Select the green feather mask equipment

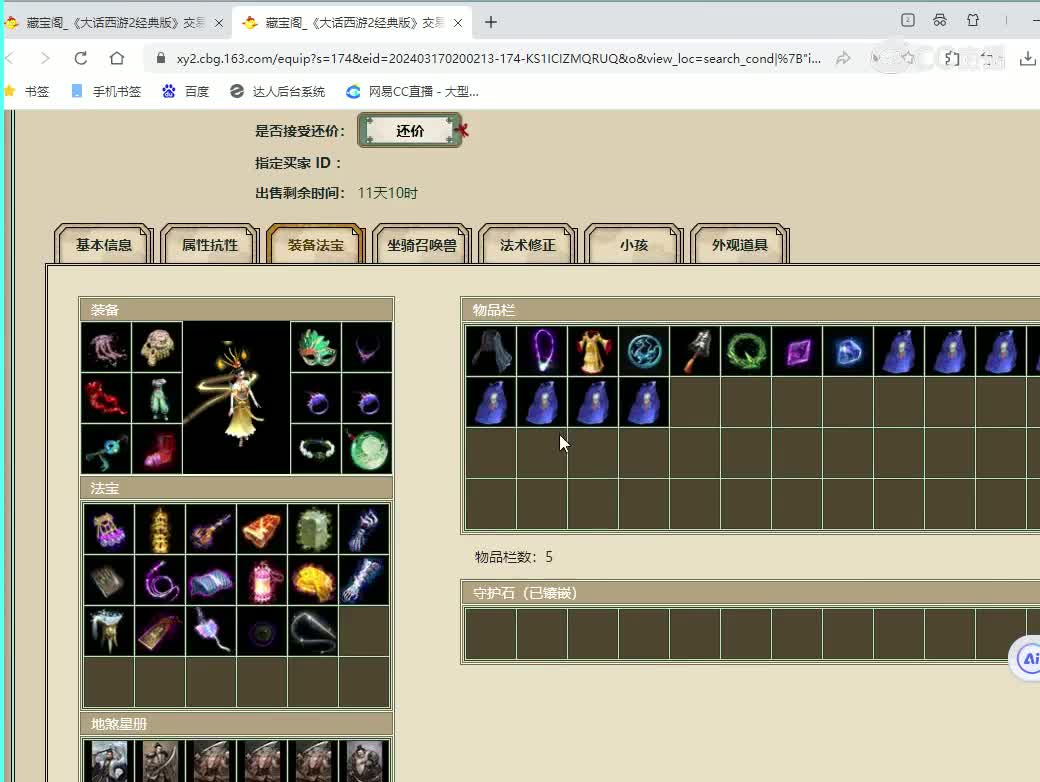316,347
